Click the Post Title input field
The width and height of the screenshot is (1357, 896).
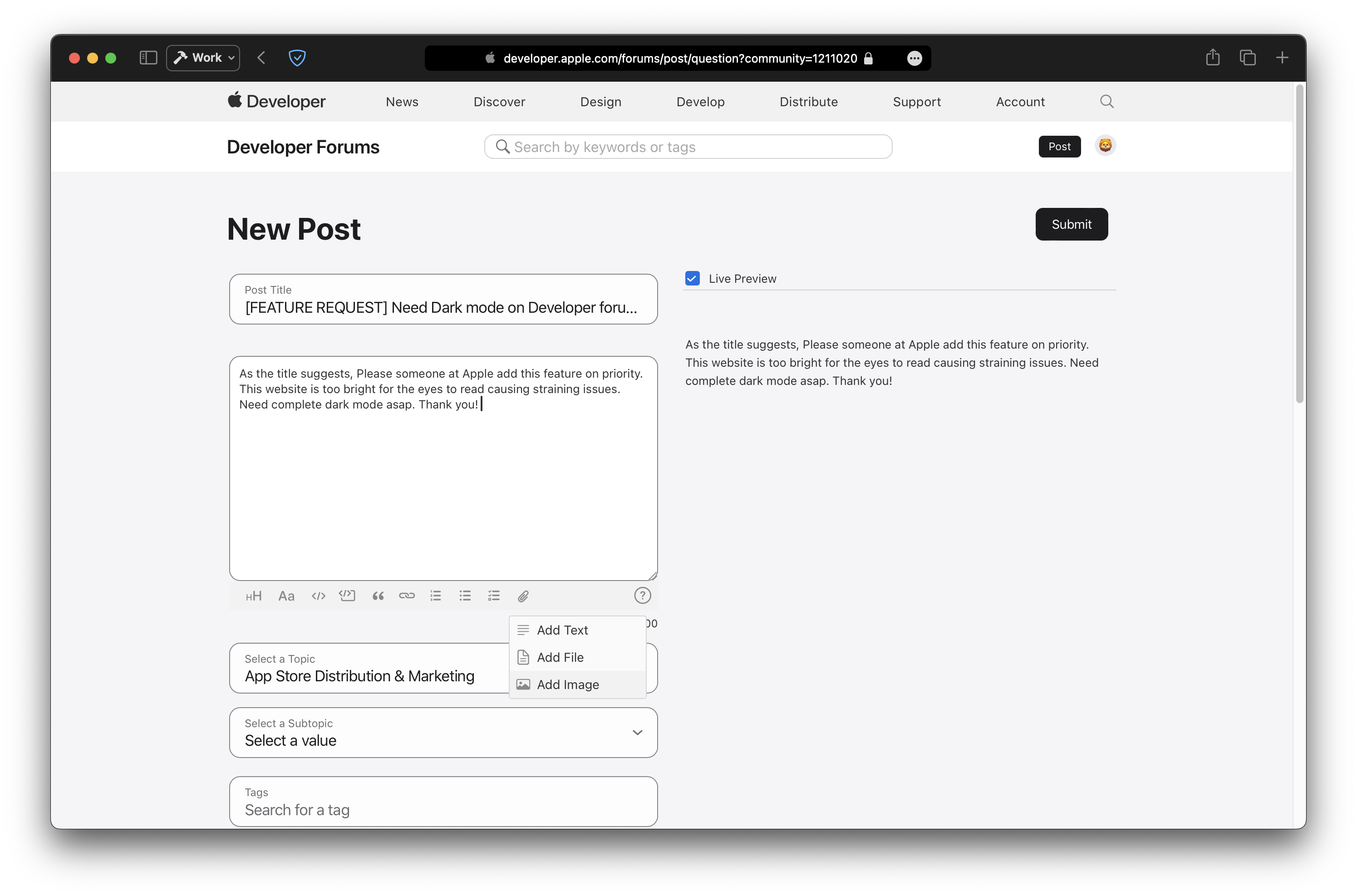tap(443, 299)
